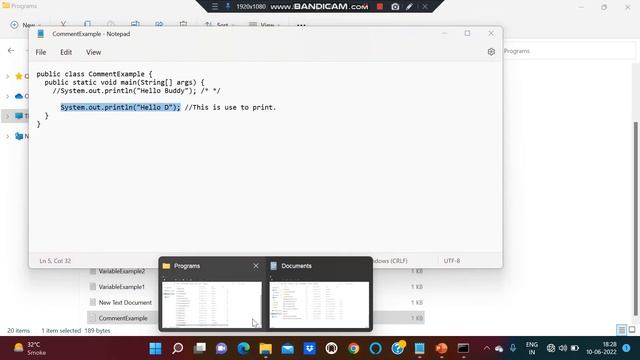
Task: Expand OneDrive cloud tree node
Action: 7,96
